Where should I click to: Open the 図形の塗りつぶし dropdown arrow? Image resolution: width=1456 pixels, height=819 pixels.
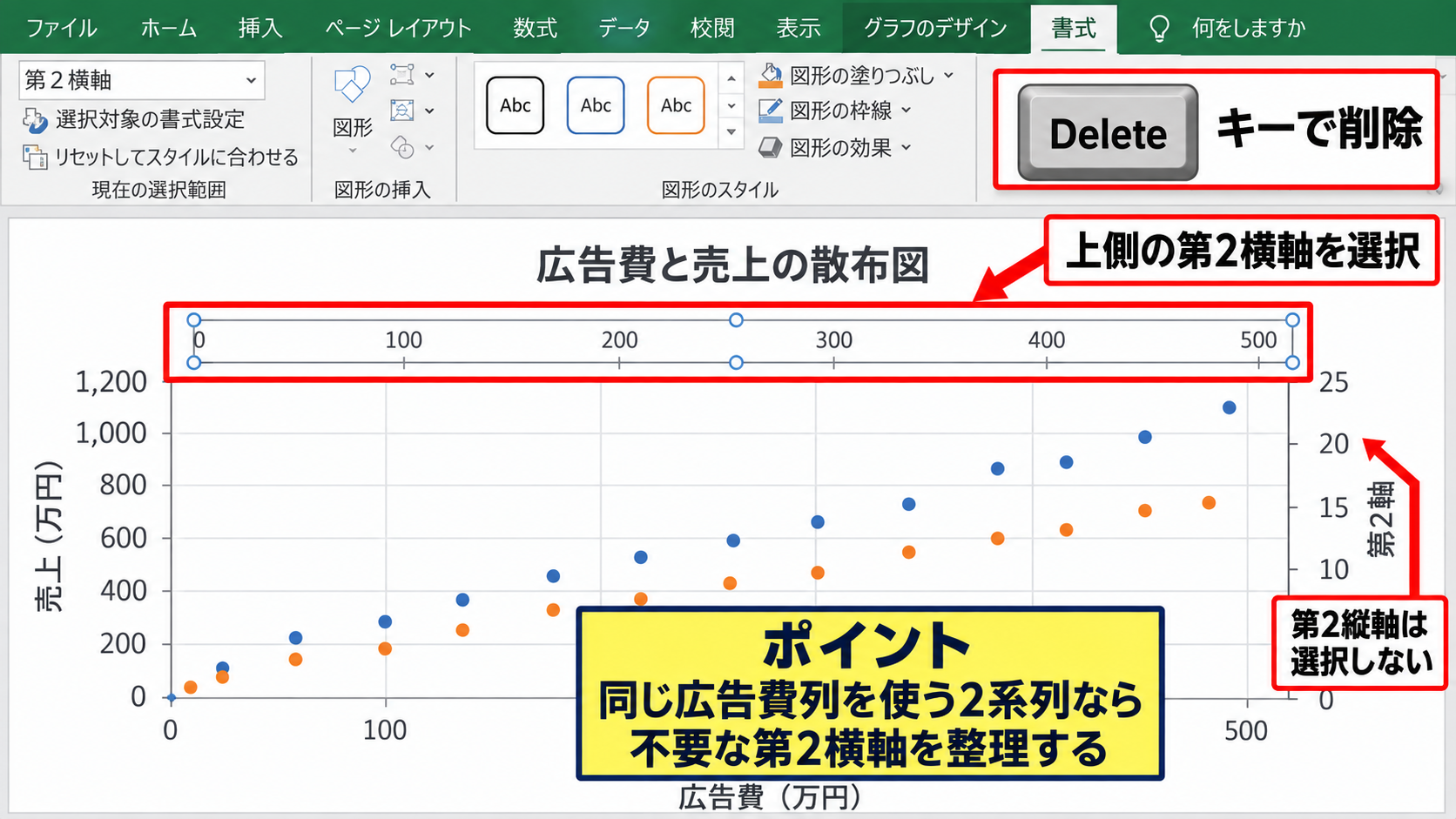tap(948, 76)
